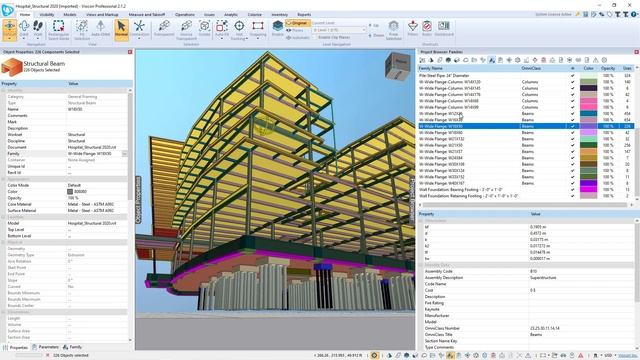Toggle Enable Clip Planes checkbox
Screen dimensions: 640x360
pyautogui.click(x=315, y=37)
